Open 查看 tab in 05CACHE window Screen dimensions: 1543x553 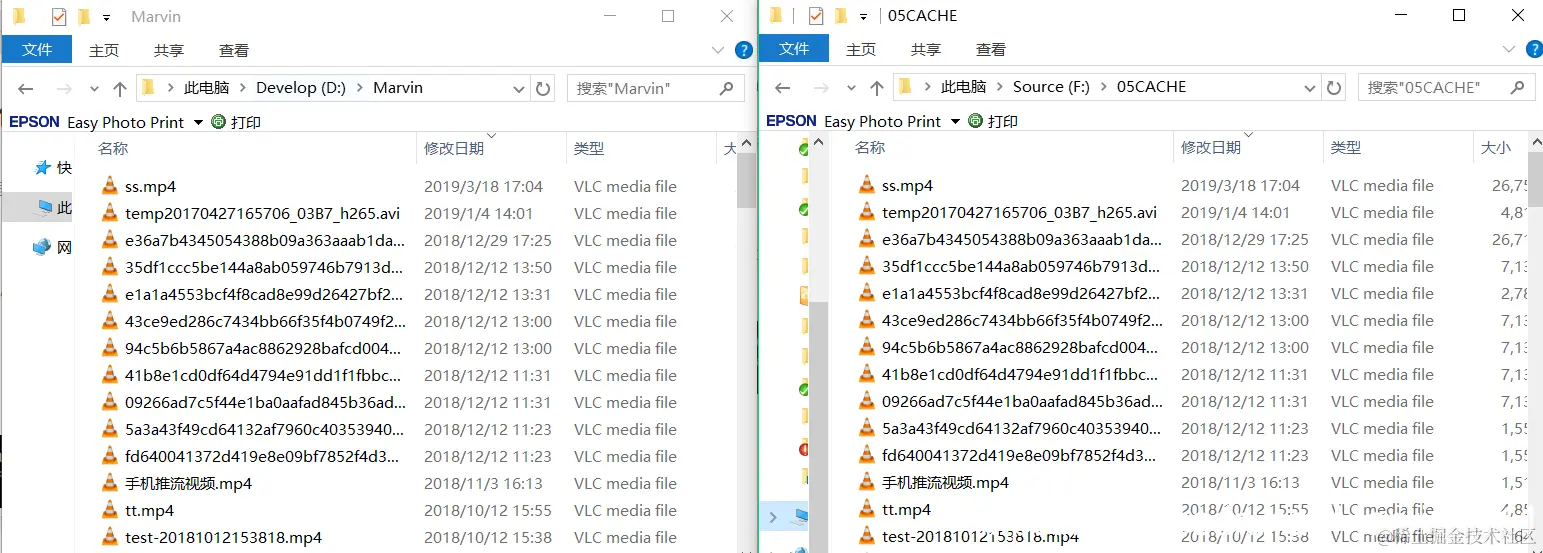pyautogui.click(x=991, y=49)
